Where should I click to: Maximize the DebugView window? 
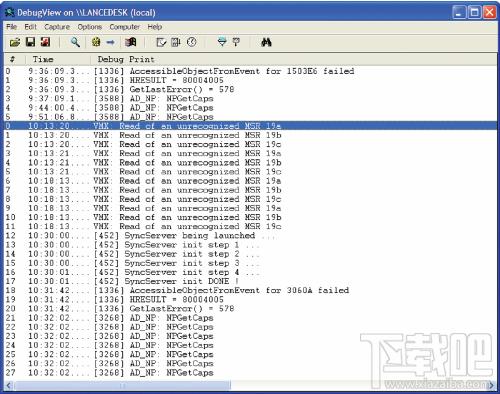[475, 13]
